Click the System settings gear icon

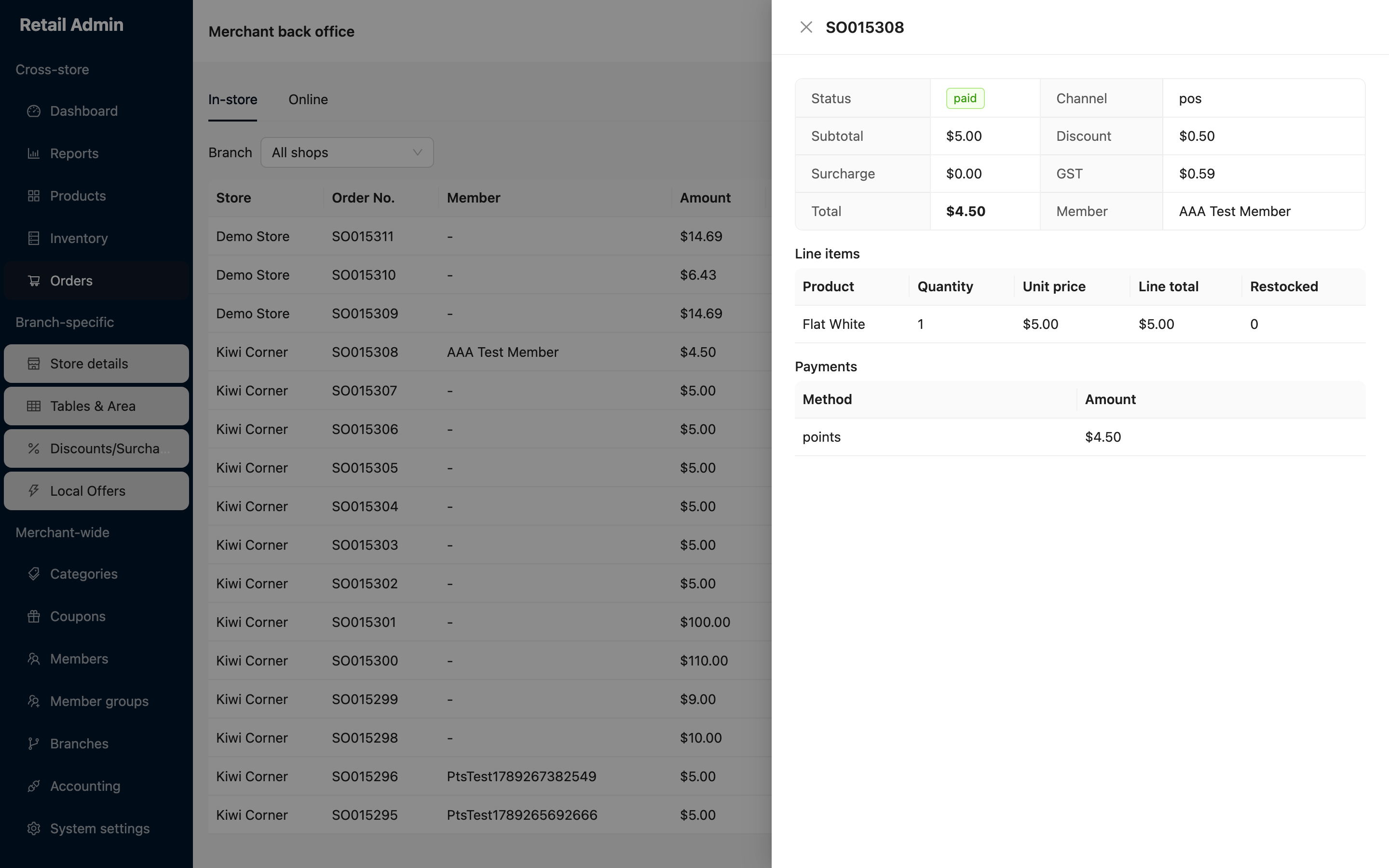click(34, 828)
